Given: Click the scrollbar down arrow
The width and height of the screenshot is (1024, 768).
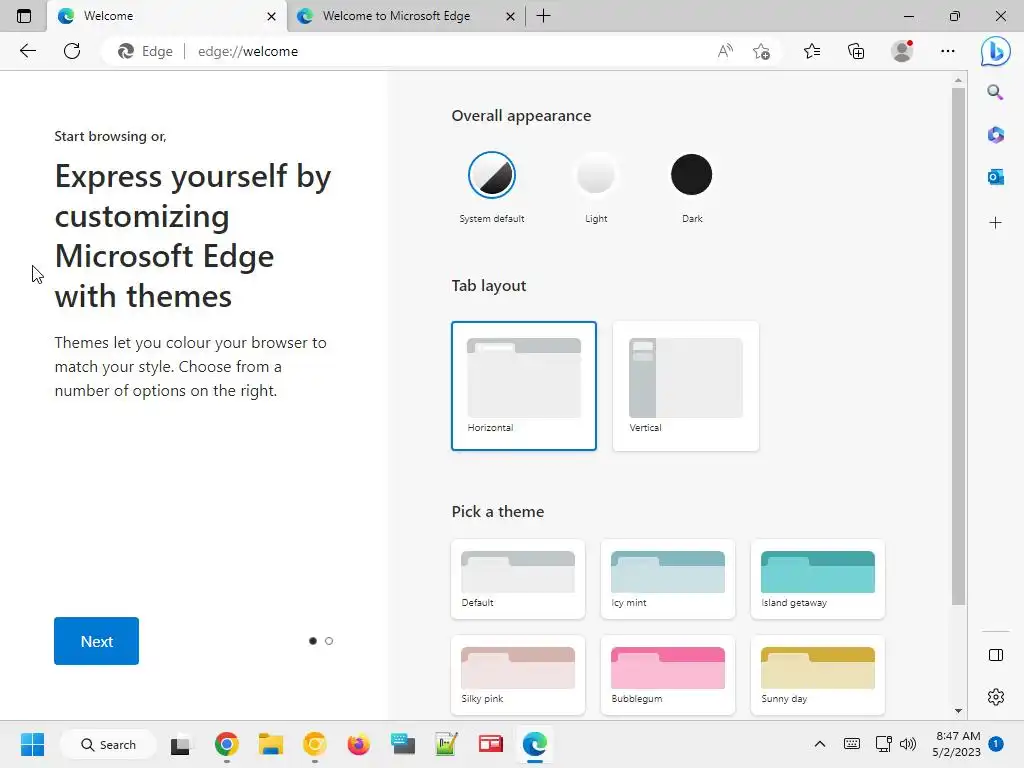Looking at the screenshot, I should coord(958,711).
